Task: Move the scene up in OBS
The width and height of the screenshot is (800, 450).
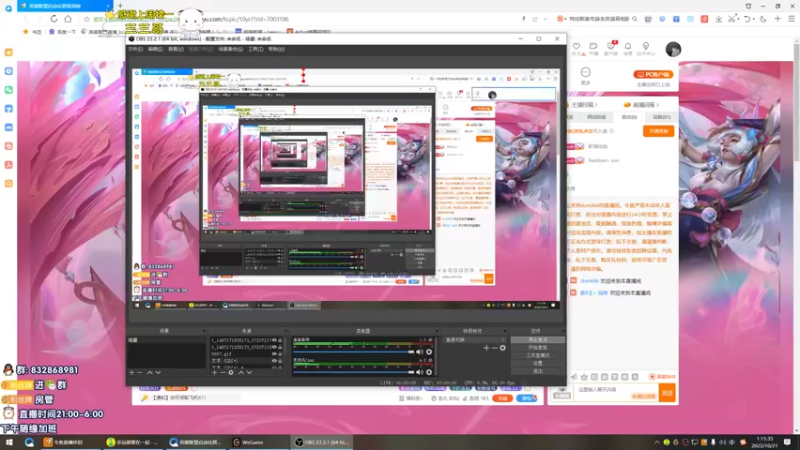Action: point(149,372)
